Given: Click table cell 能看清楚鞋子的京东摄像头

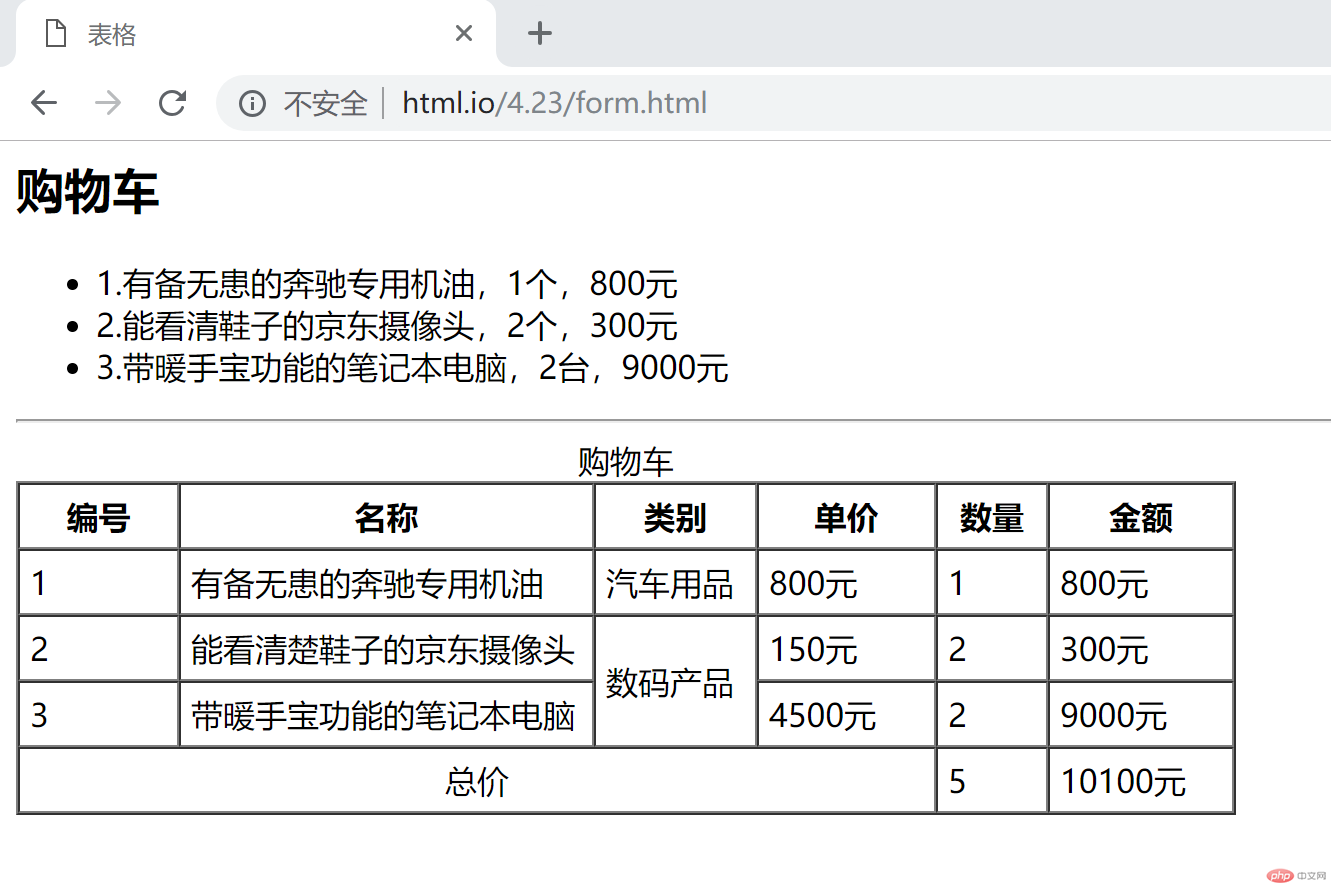Looking at the screenshot, I should 386,650.
